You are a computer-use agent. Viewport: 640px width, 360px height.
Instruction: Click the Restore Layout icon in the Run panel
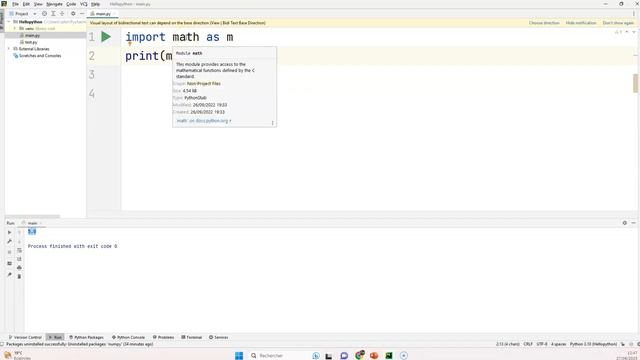coord(9,264)
